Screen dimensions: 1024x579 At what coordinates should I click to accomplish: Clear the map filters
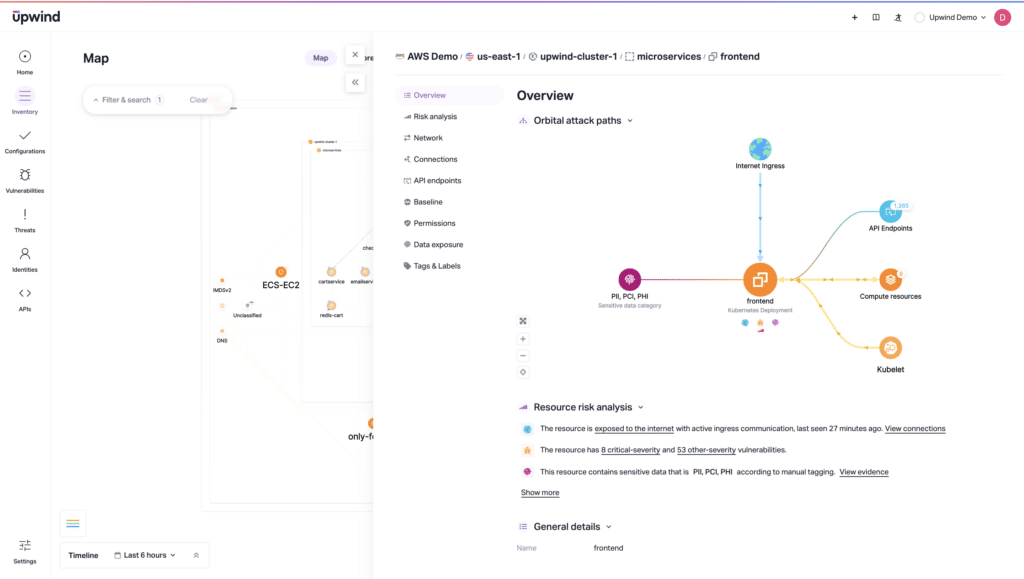[199, 100]
